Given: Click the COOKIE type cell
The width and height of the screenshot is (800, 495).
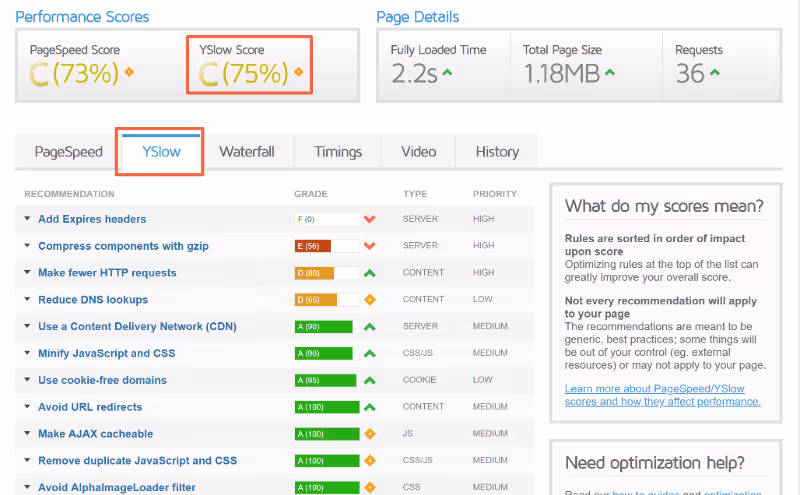Looking at the screenshot, I should coord(419,380).
